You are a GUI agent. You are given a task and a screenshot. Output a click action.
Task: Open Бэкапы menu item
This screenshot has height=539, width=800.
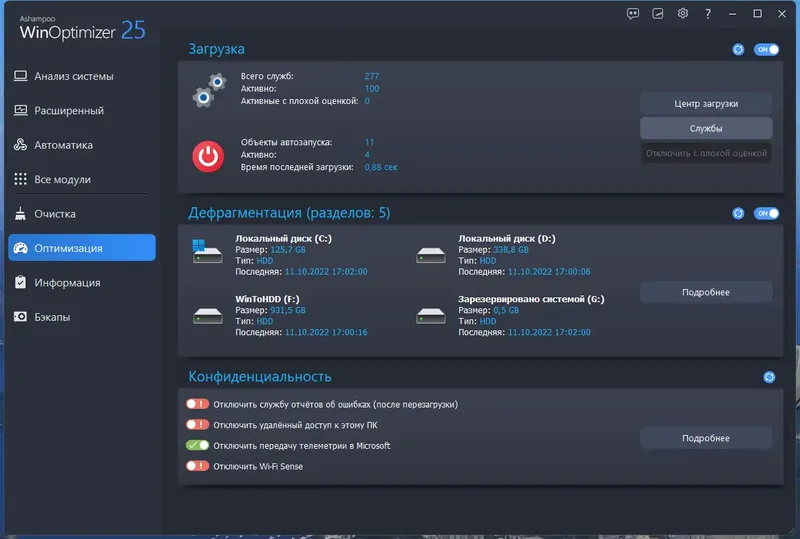tap(82, 317)
